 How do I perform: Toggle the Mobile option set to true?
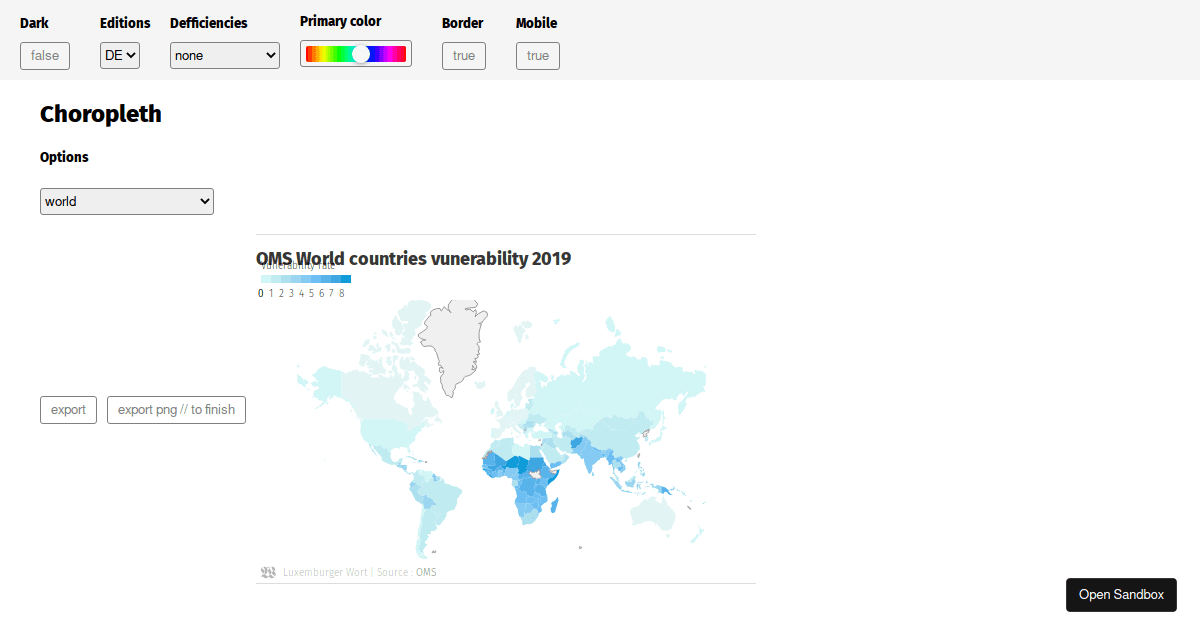[x=537, y=56]
